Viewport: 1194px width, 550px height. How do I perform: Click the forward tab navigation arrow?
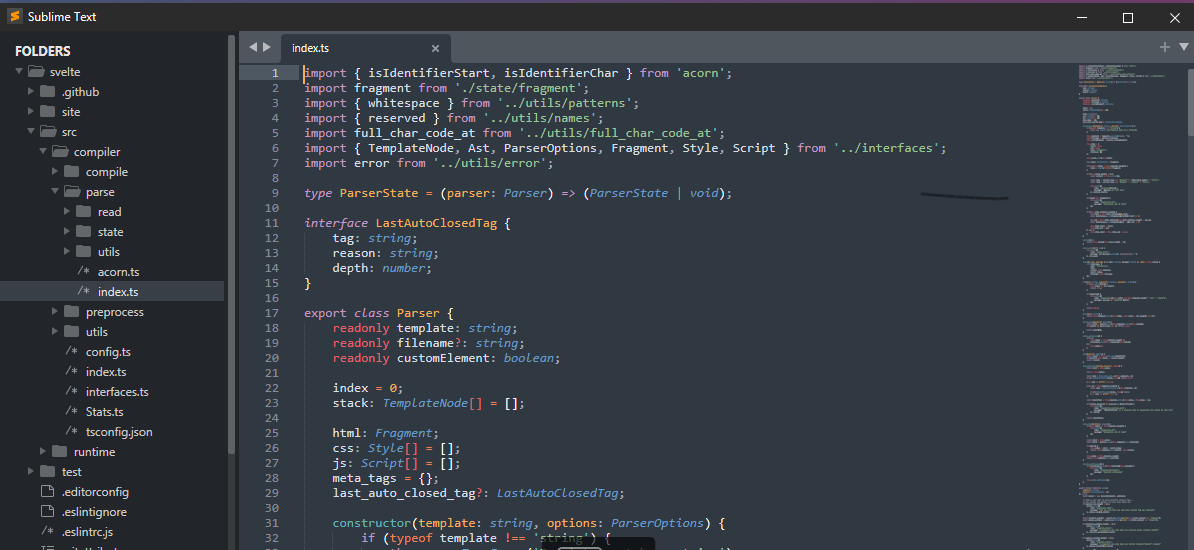click(x=267, y=47)
